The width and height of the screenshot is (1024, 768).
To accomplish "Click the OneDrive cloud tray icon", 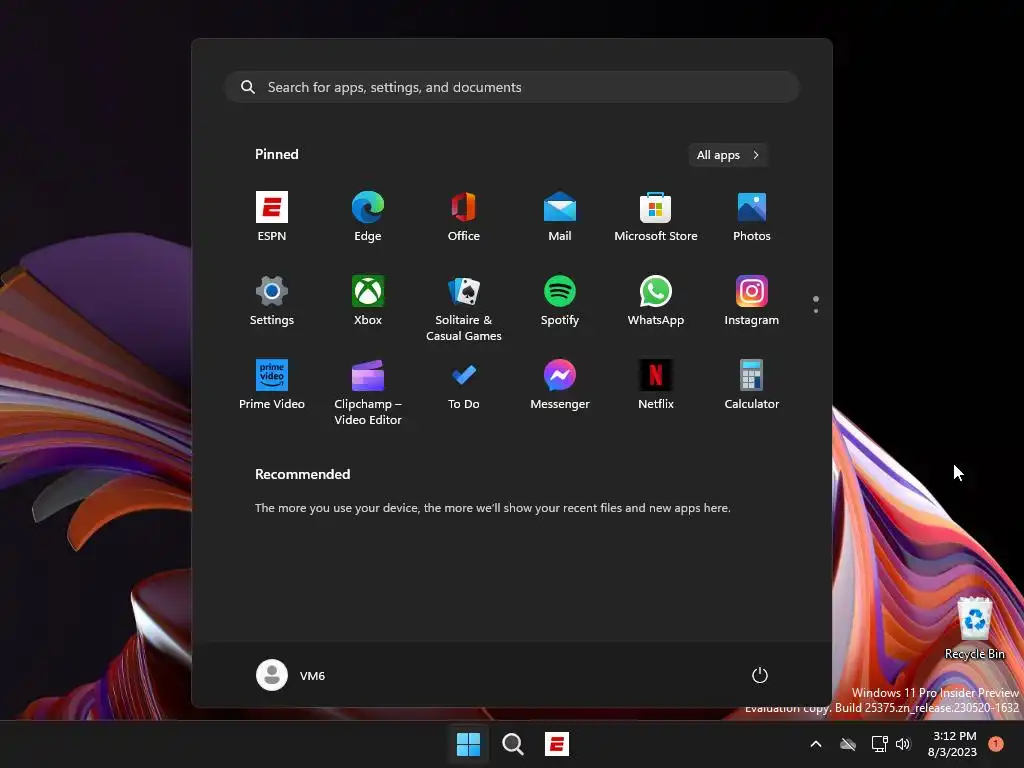I will (x=848, y=744).
